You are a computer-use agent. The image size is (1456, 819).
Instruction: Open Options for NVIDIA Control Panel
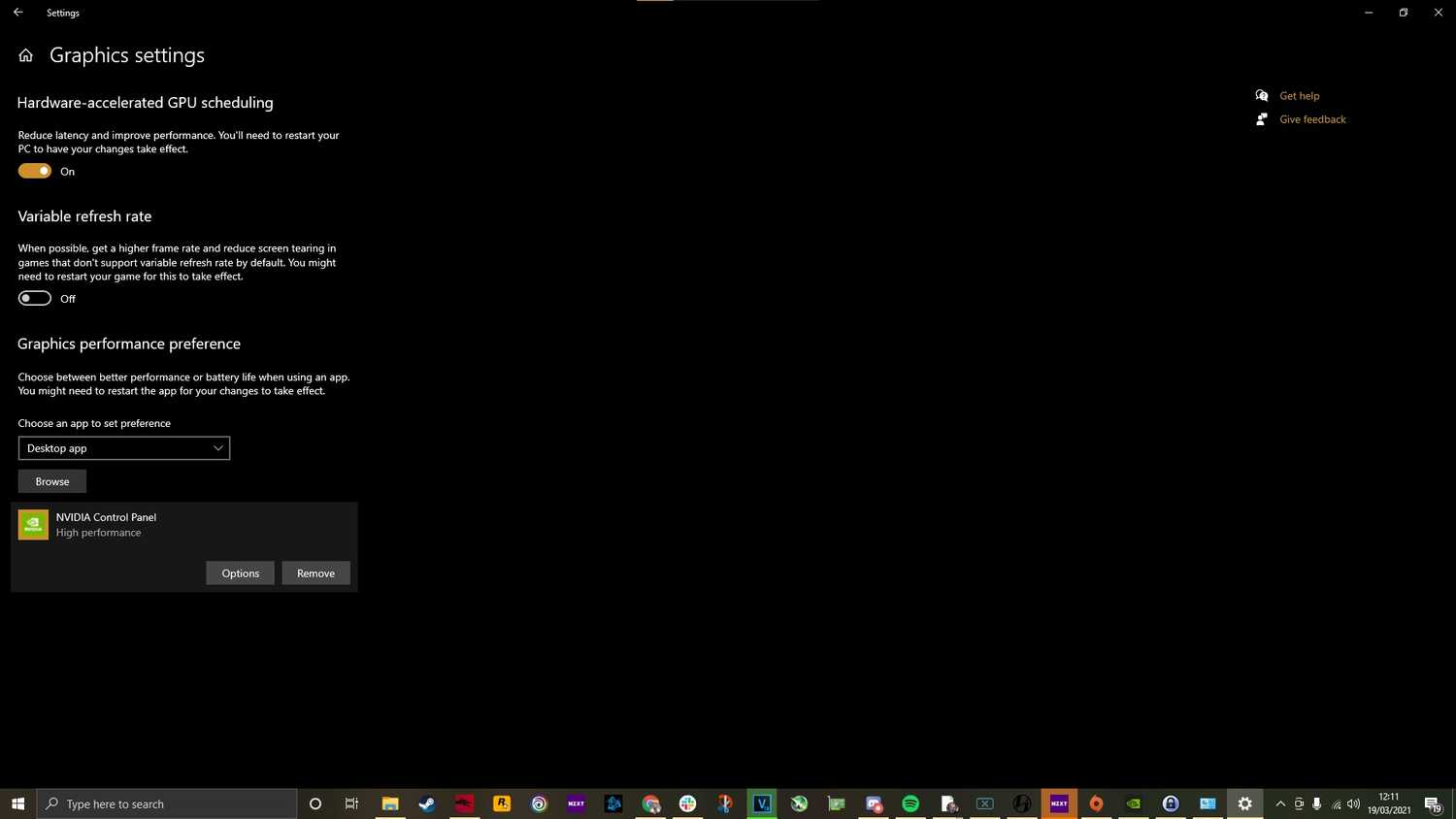pyautogui.click(x=240, y=573)
